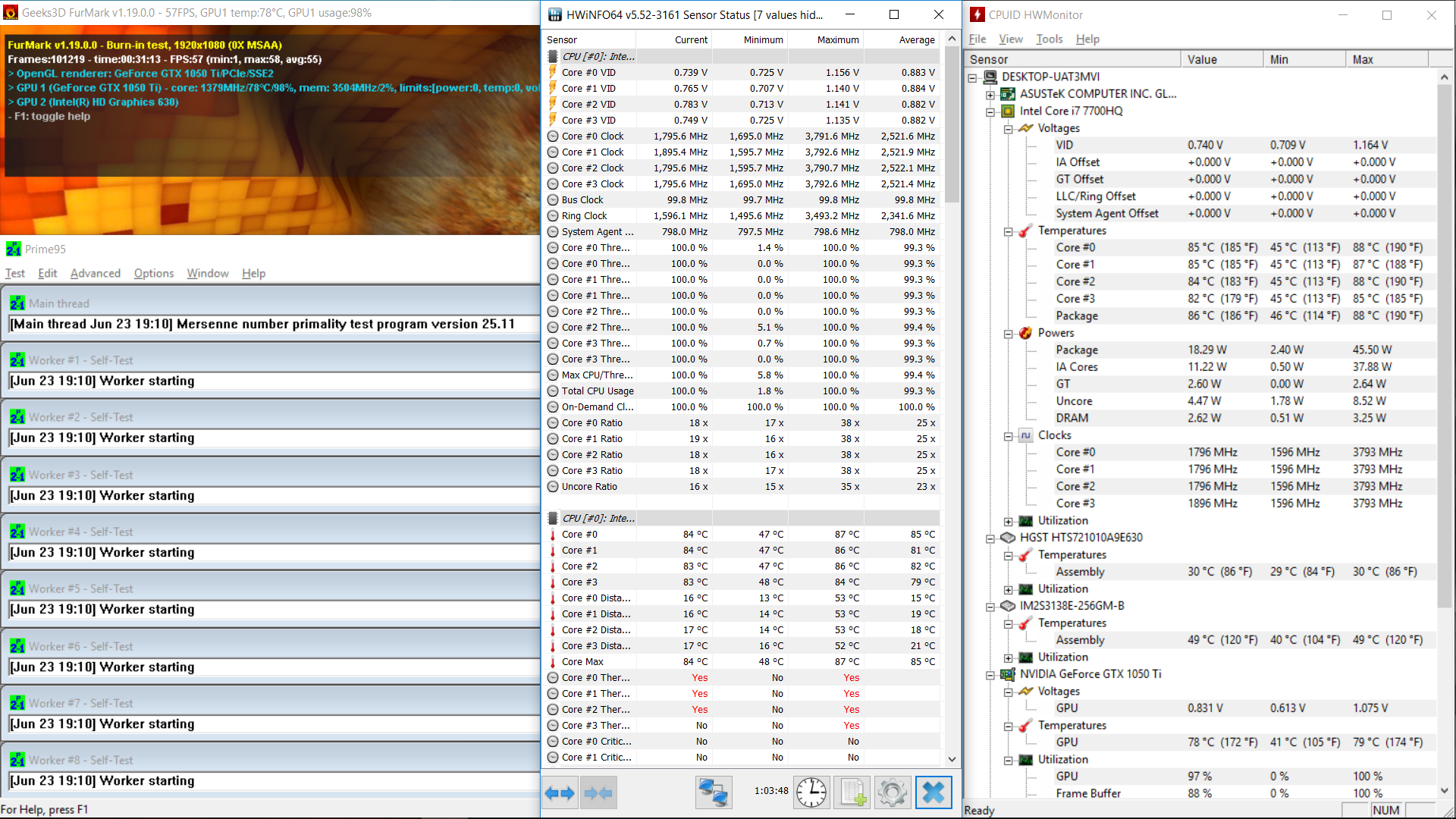Click the shrink columns arrows button in HWiNFO
Image resolution: width=1456 pixels, height=819 pixels.
click(598, 793)
